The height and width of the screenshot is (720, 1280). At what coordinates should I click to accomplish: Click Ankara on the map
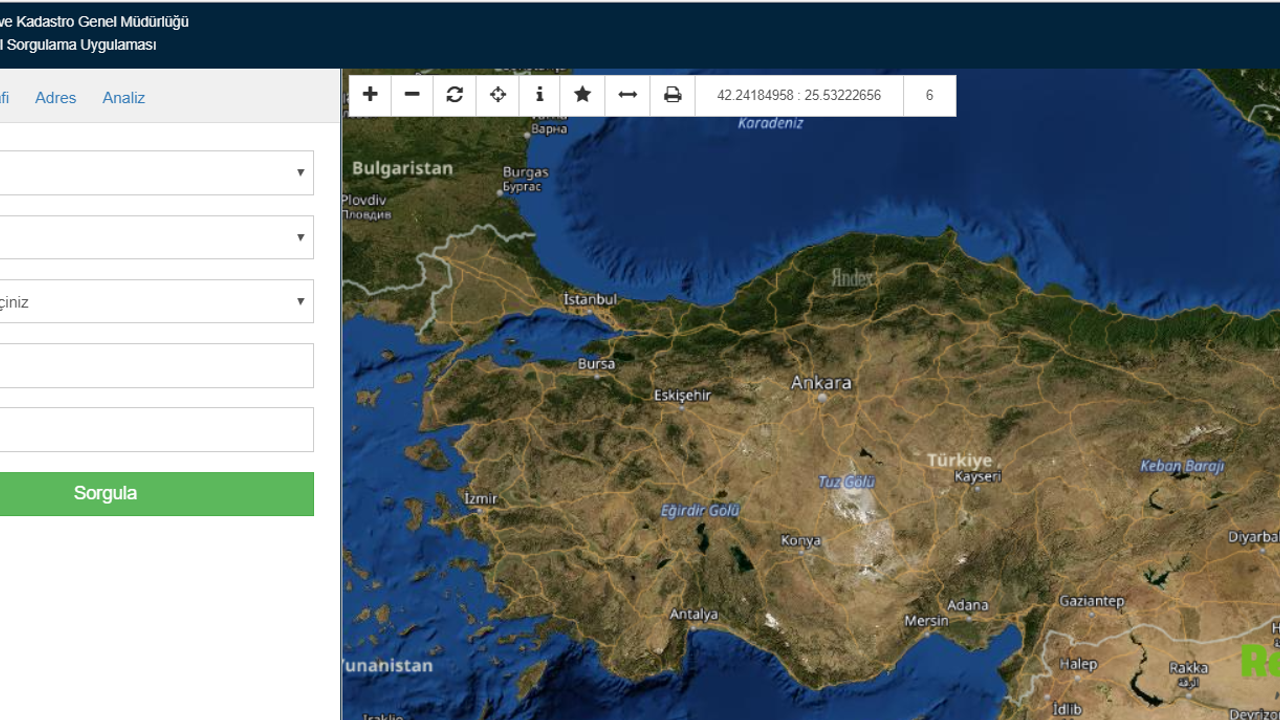[821, 384]
